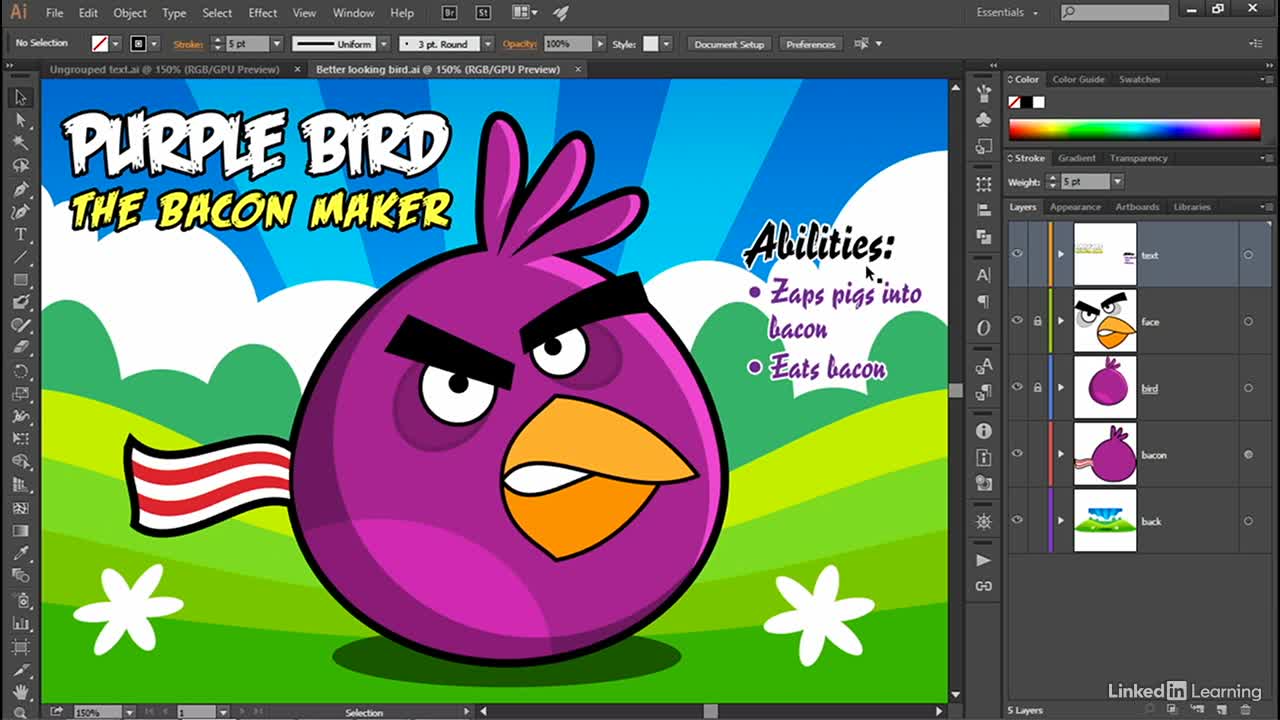Expand the text layer contents
This screenshot has height=720, width=1280.
pos(1061,254)
